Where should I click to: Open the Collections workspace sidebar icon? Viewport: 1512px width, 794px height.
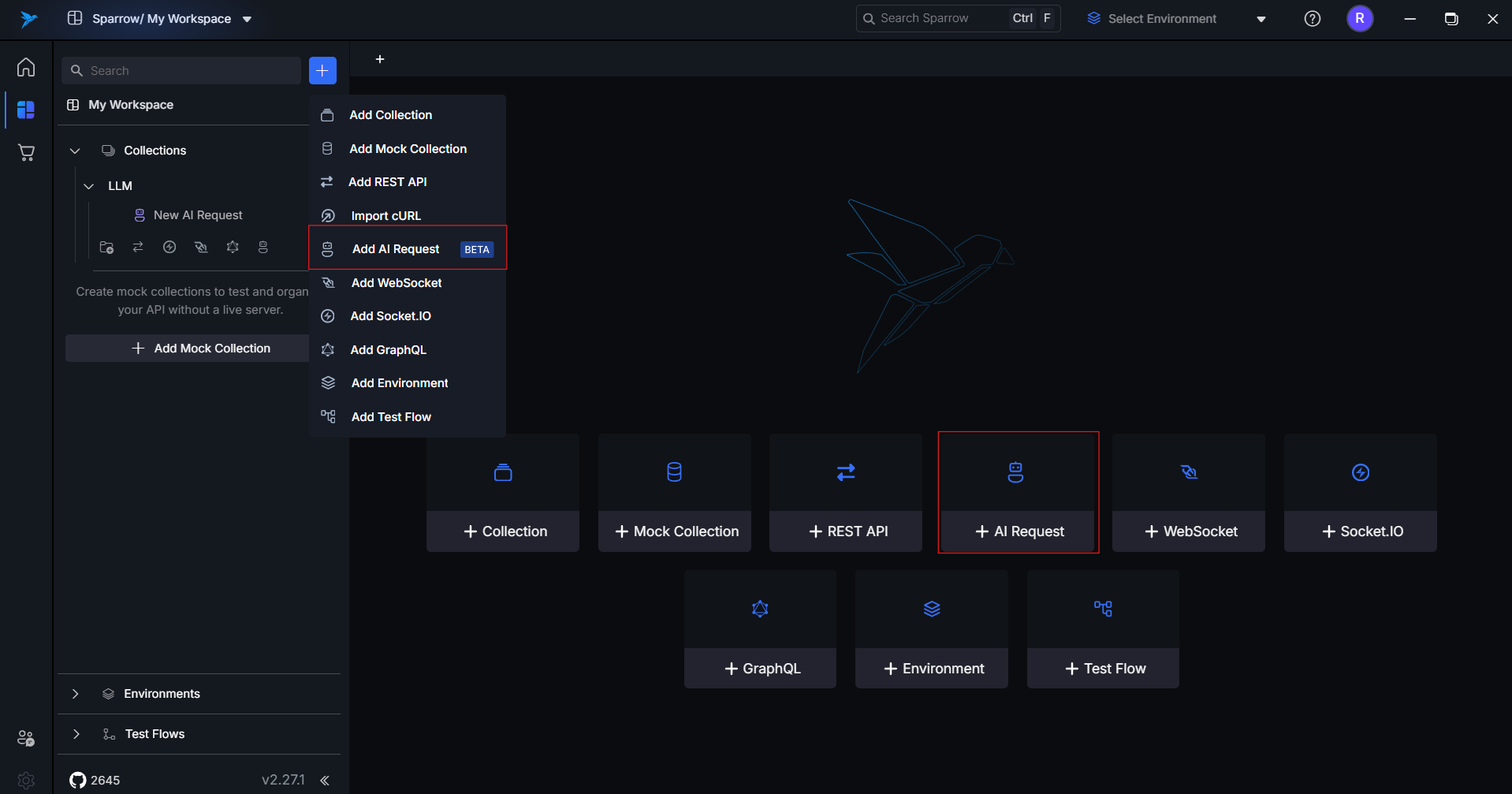(x=26, y=110)
